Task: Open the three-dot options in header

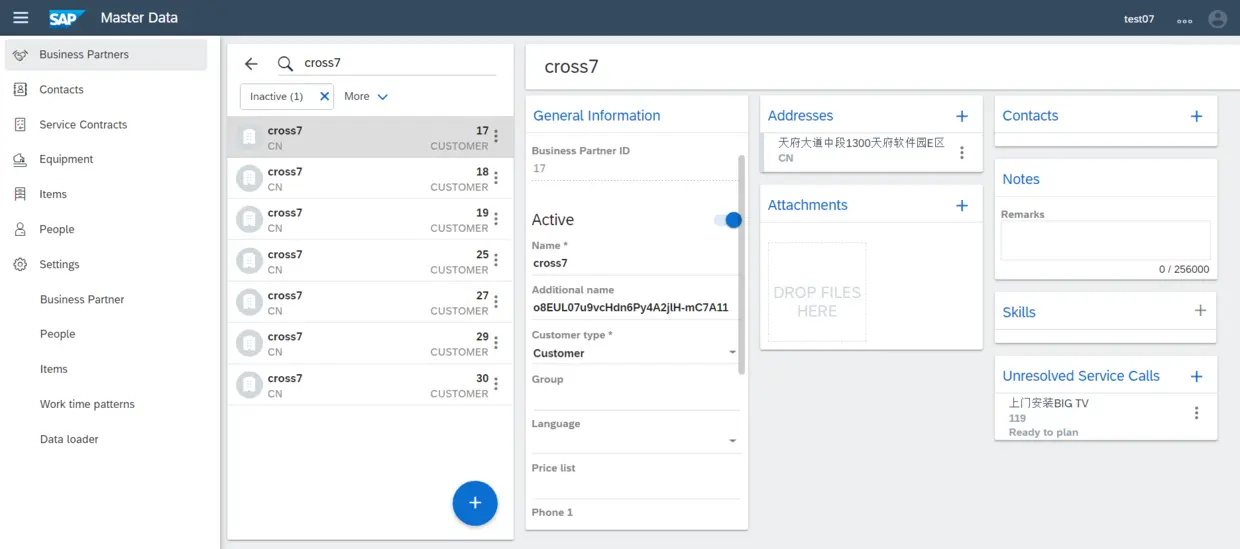Action: (1185, 20)
